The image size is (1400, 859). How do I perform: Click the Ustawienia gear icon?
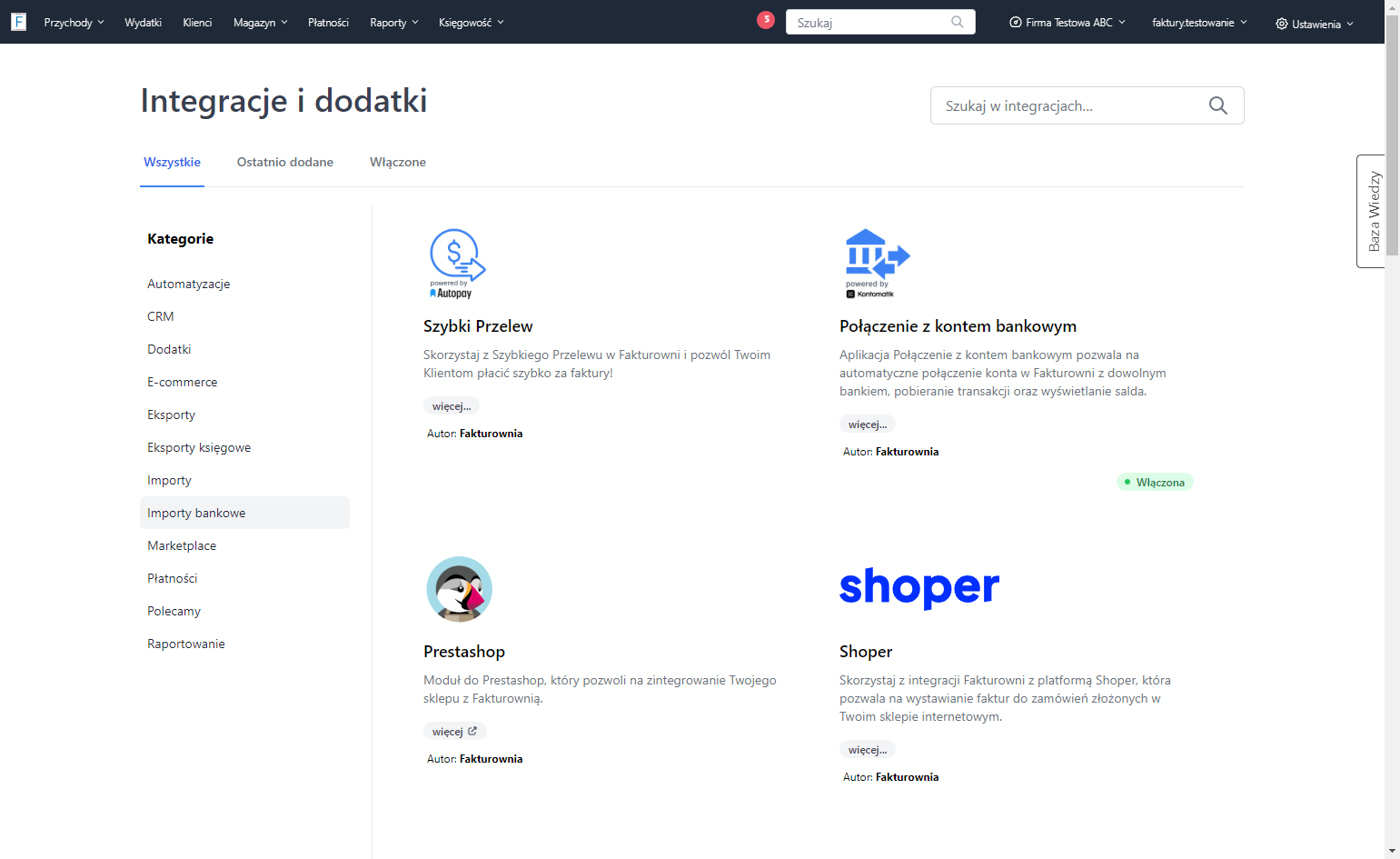click(1281, 24)
